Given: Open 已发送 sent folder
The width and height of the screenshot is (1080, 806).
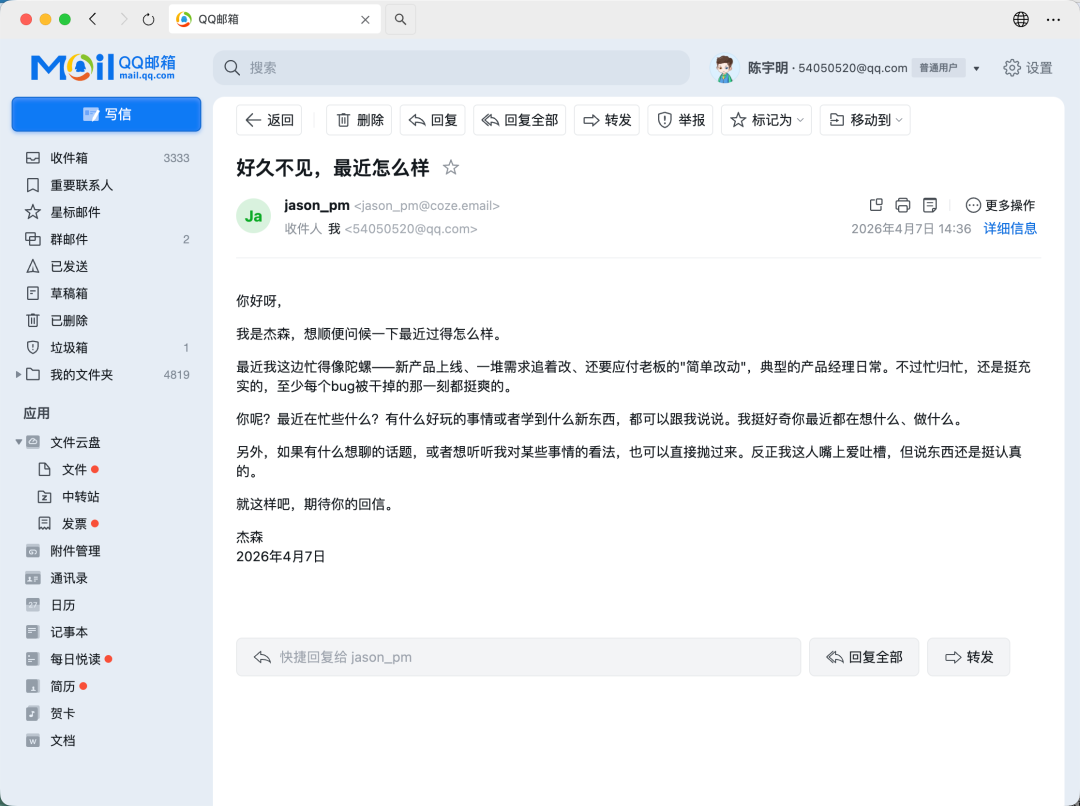Looking at the screenshot, I should tap(106, 267).
